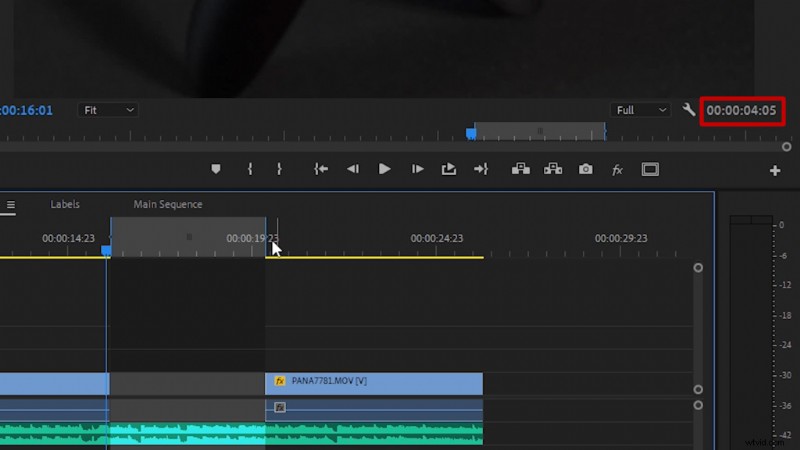800x450 pixels.
Task: Click the 00:00:14:23 ruler timecode
Action: pos(68,238)
